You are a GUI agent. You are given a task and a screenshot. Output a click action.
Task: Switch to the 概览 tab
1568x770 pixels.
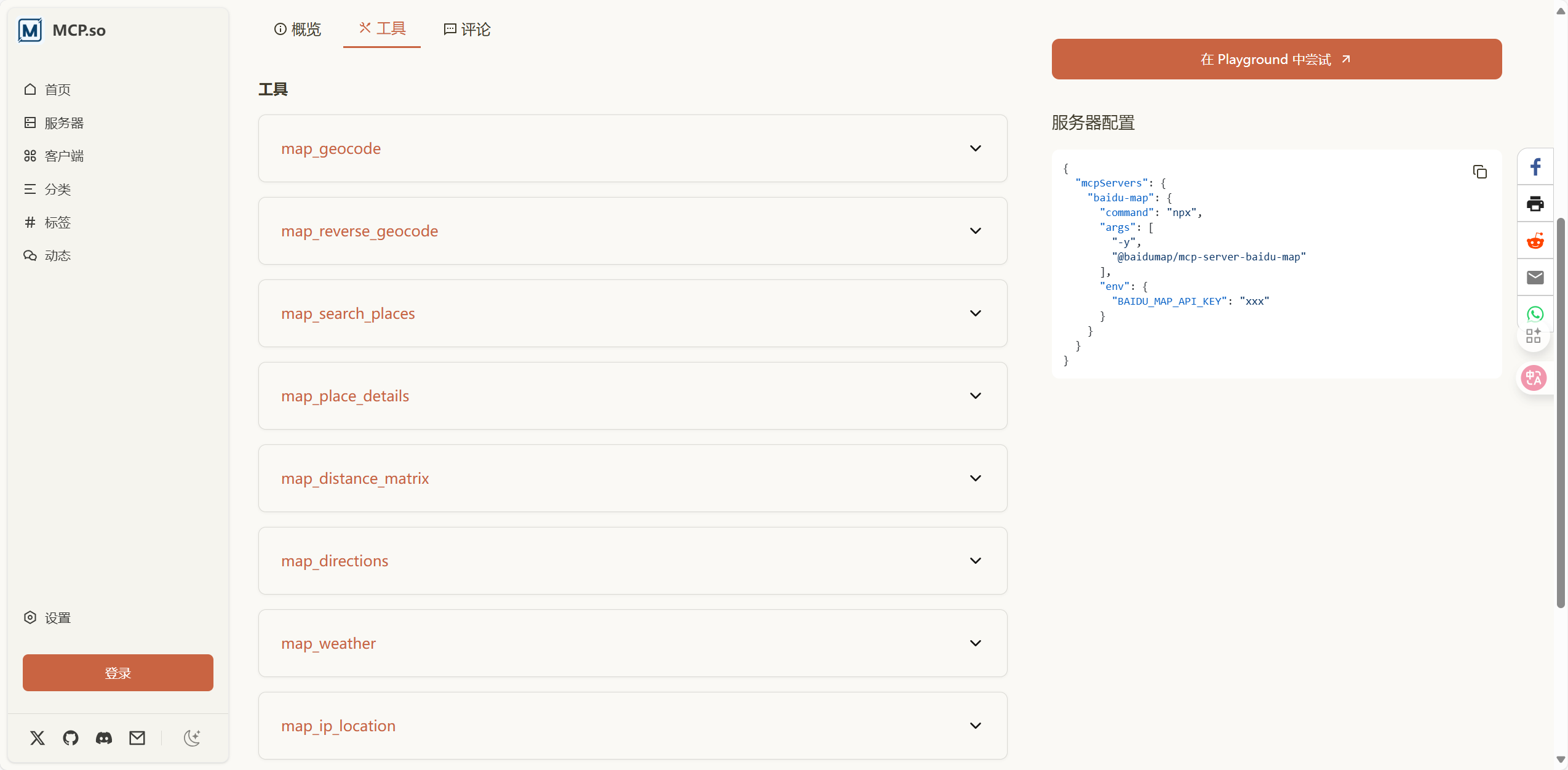298,29
